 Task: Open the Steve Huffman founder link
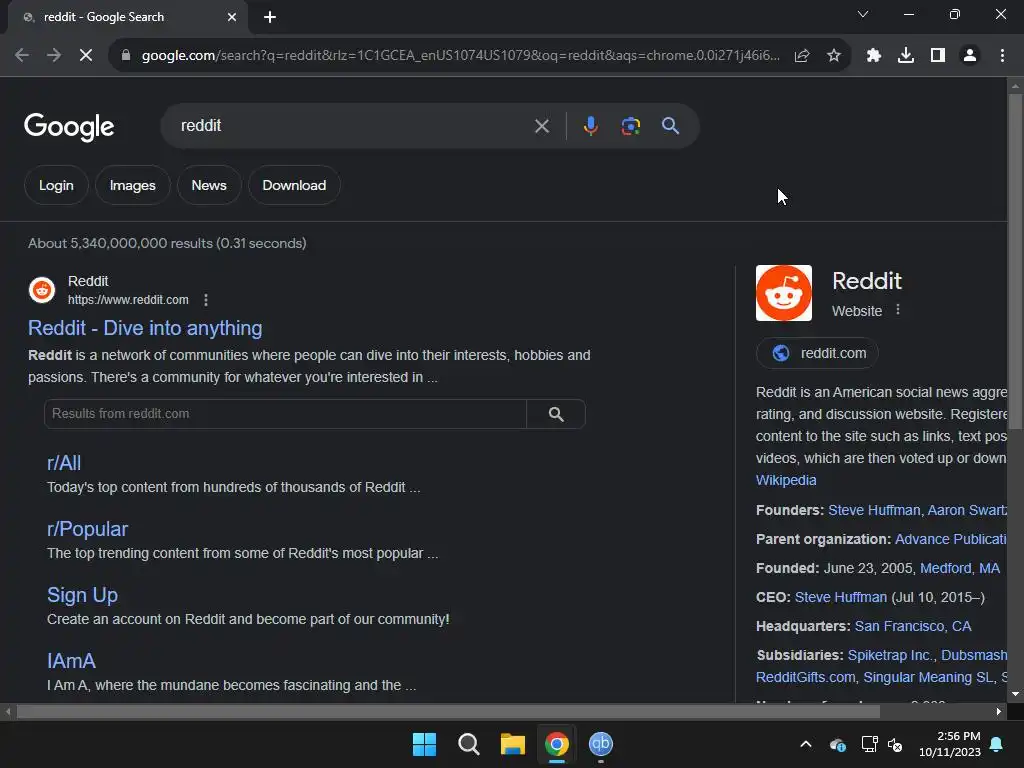click(874, 510)
